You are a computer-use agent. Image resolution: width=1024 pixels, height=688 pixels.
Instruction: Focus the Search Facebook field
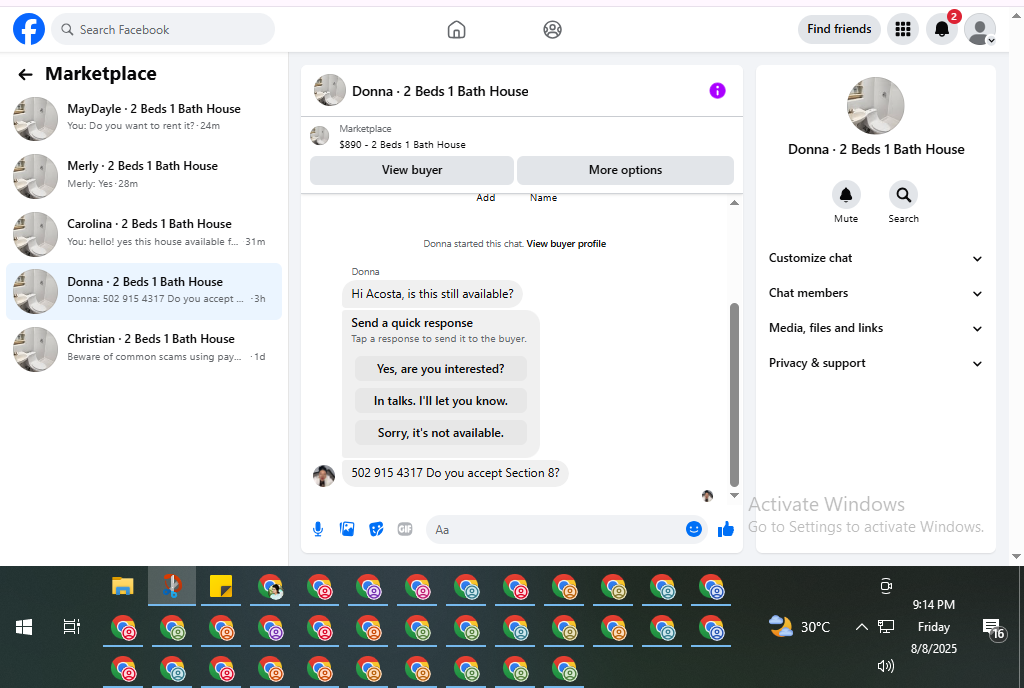pos(163,29)
